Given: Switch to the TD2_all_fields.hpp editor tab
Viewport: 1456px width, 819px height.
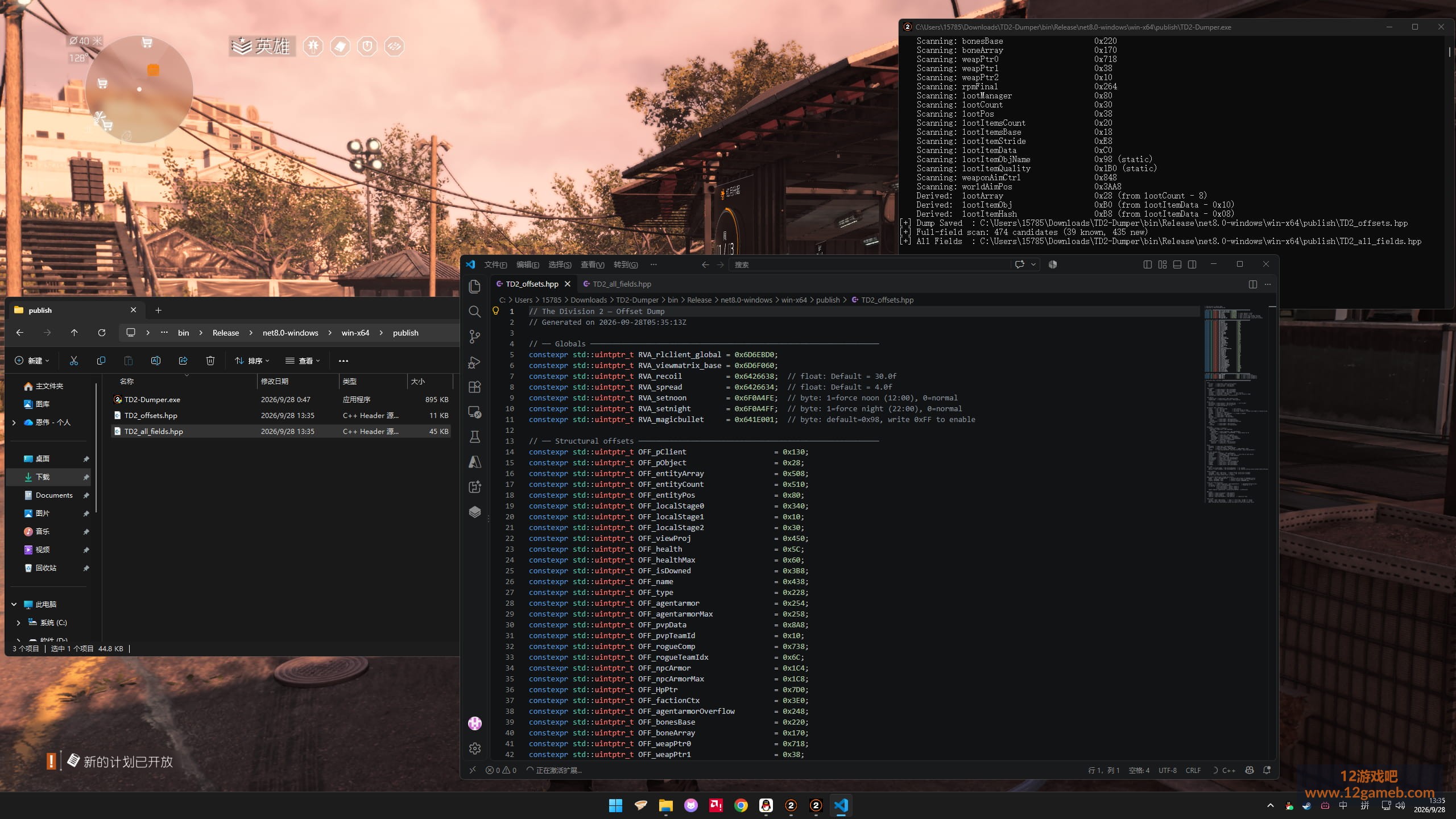Looking at the screenshot, I should [x=617, y=284].
